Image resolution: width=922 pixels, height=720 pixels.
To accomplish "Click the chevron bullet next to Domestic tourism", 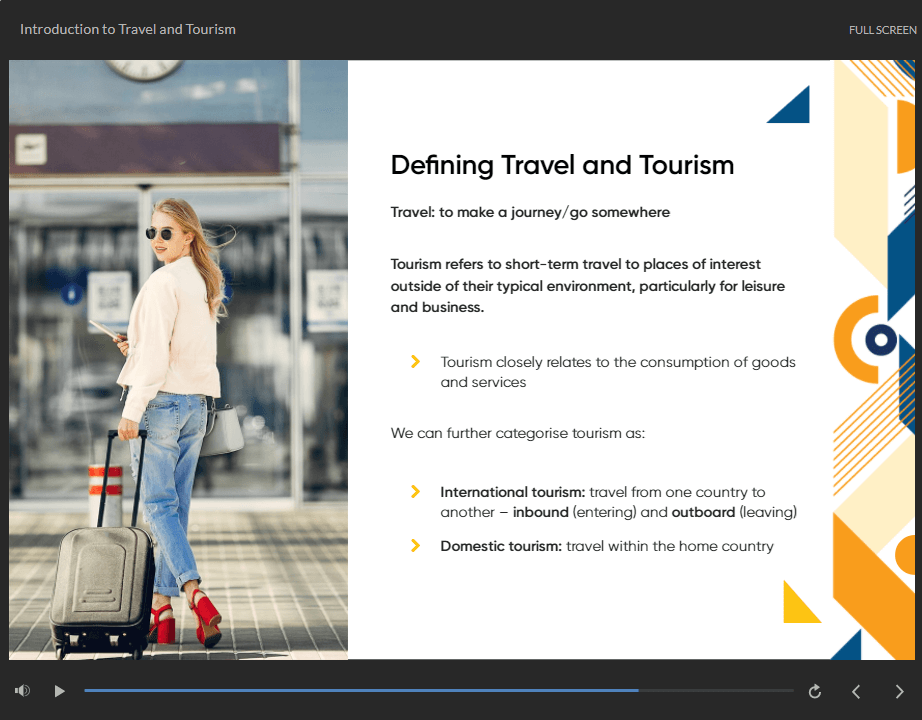I will (x=415, y=546).
